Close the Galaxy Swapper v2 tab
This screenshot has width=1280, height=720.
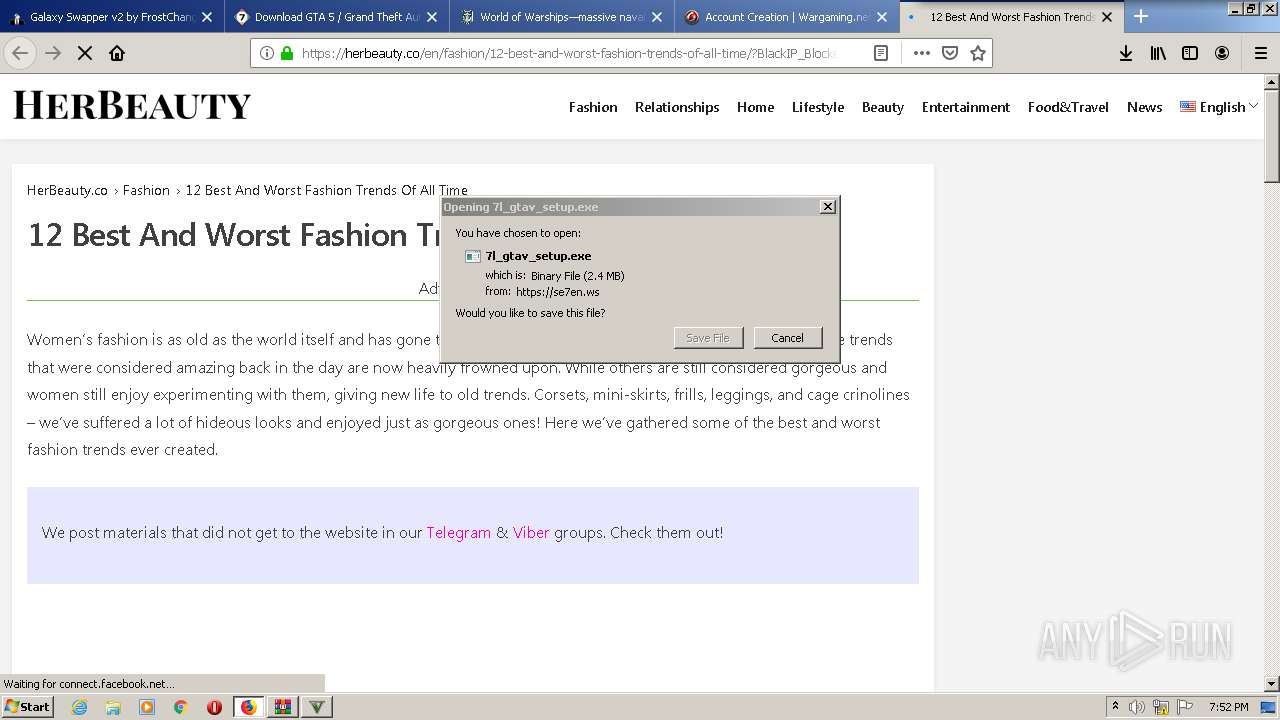pyautogui.click(x=207, y=17)
